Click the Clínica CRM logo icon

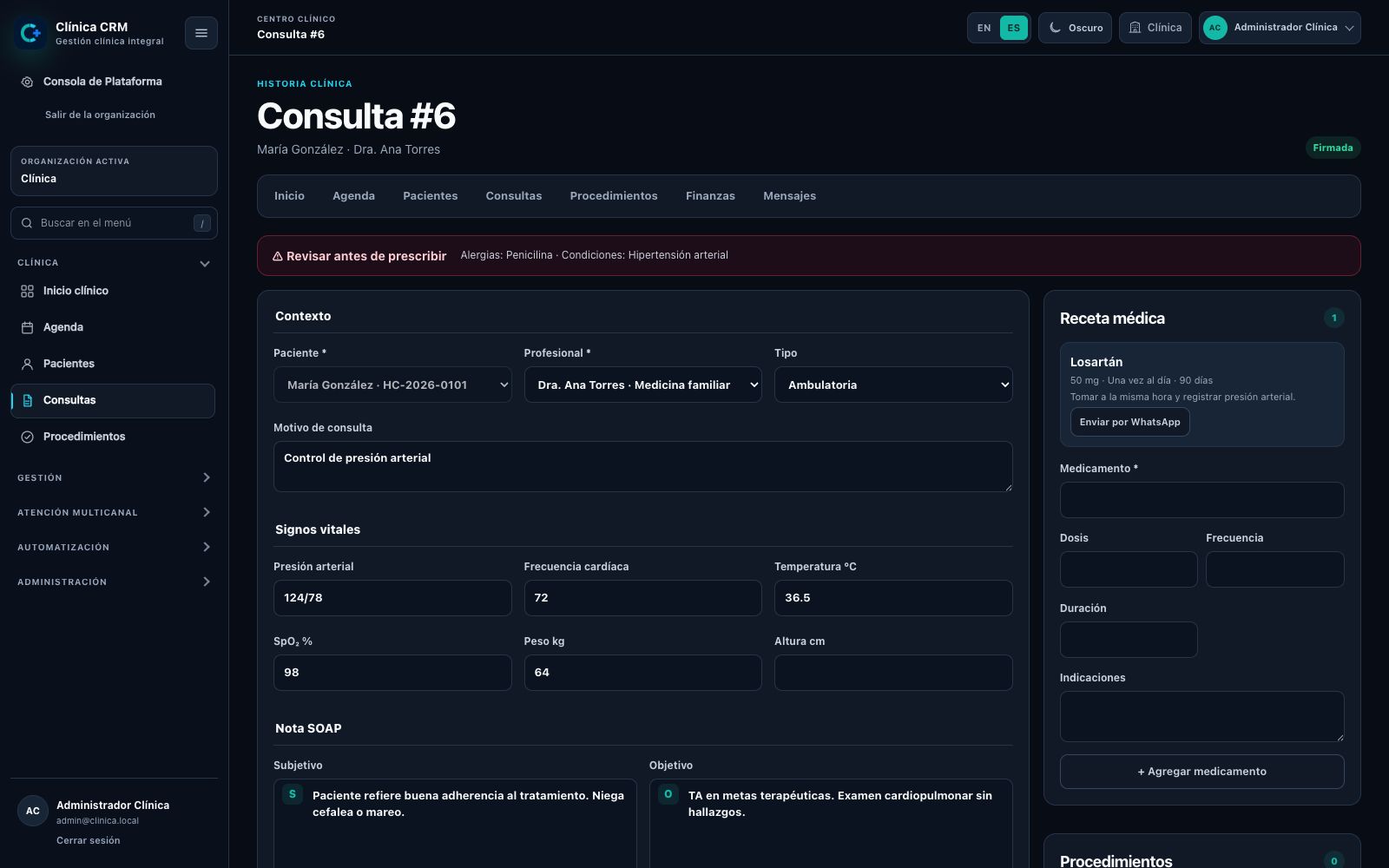pyautogui.click(x=31, y=33)
